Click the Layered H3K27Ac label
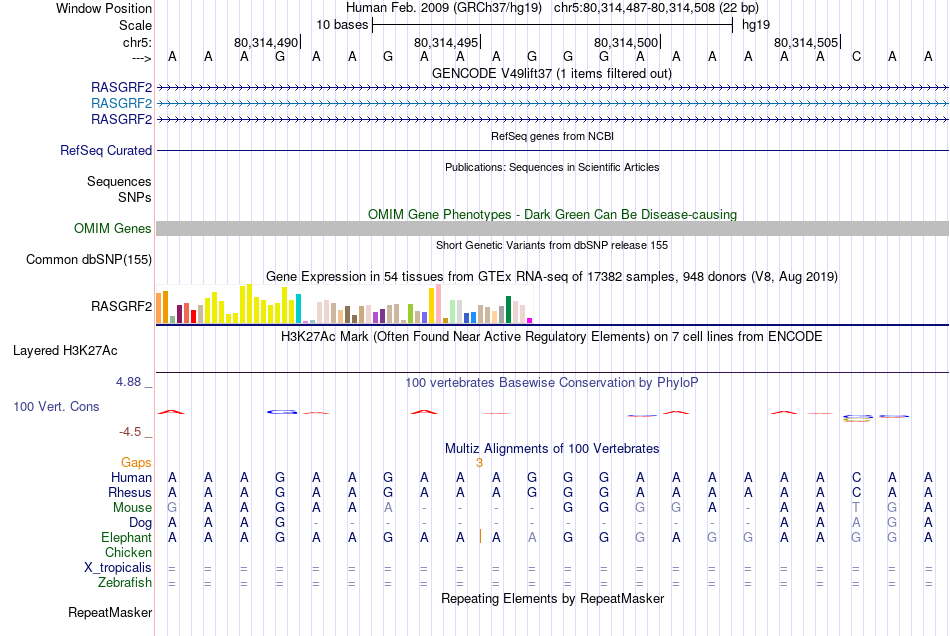Image resolution: width=950 pixels, height=636 pixels. click(x=65, y=351)
